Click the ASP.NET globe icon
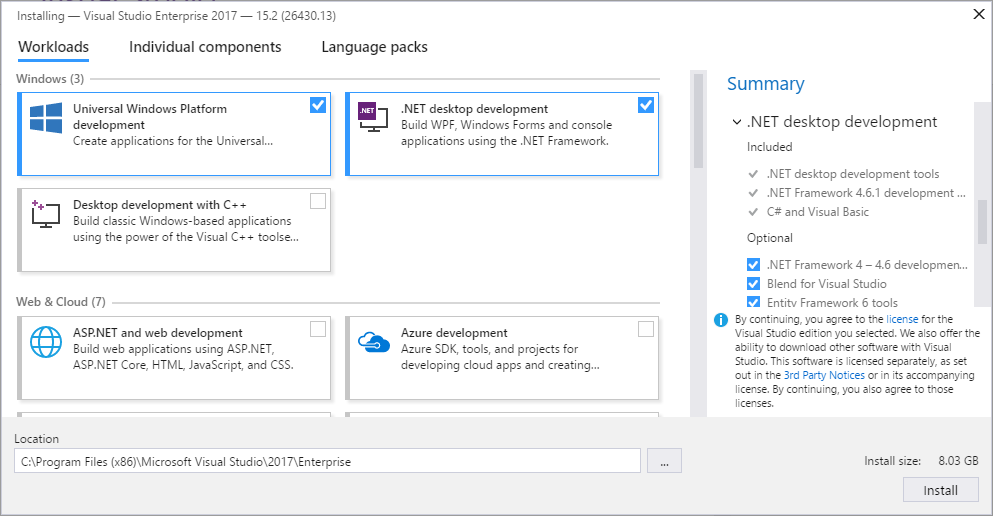 (x=46, y=342)
